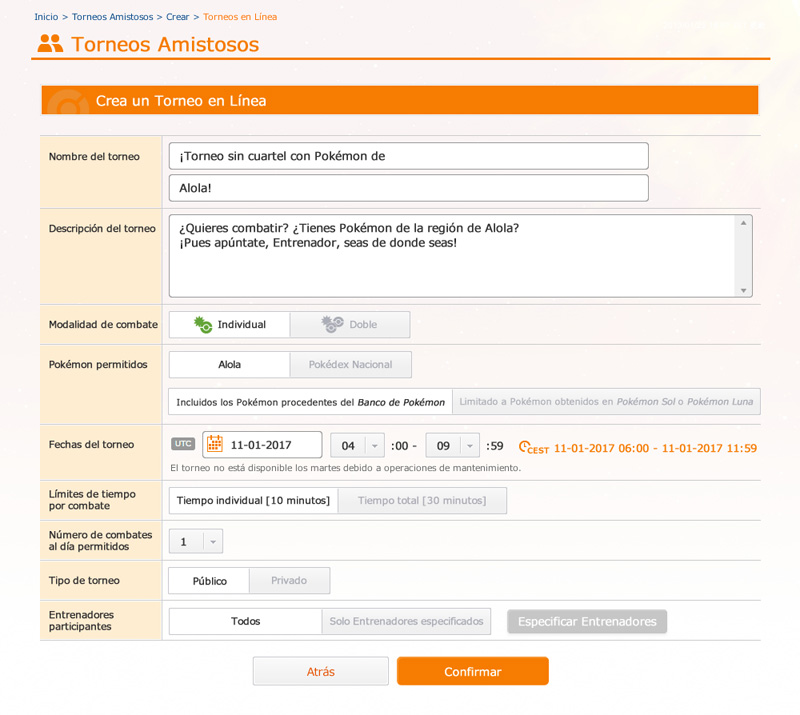This screenshot has width=800, height=715.
Task: Go to Inicio breadcrumb link
Action: (46, 17)
